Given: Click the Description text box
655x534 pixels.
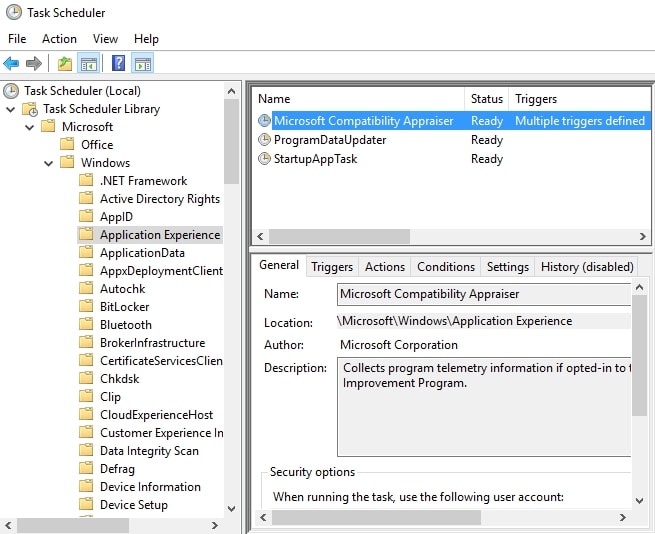Looking at the screenshot, I should 484,407.
